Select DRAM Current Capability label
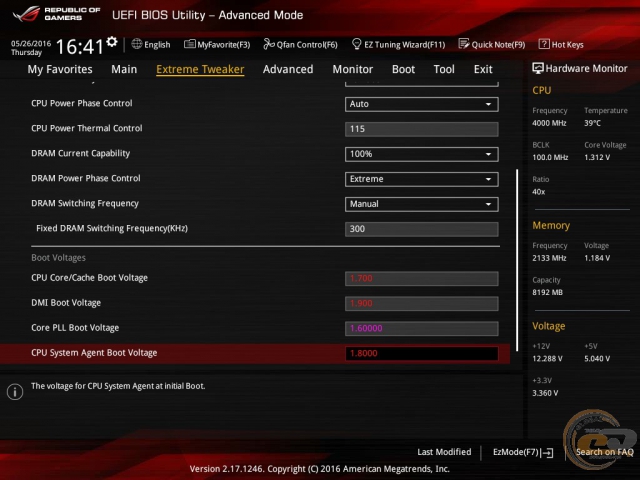The width and height of the screenshot is (640, 480). point(80,153)
